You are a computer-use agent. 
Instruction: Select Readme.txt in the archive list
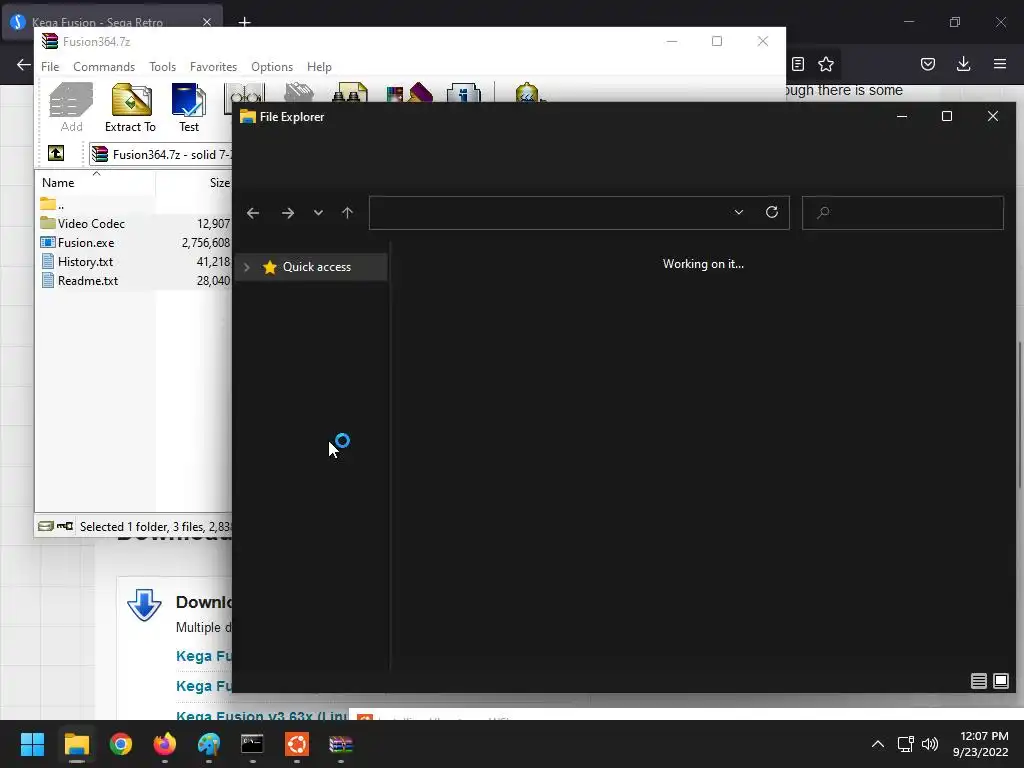tap(80, 280)
